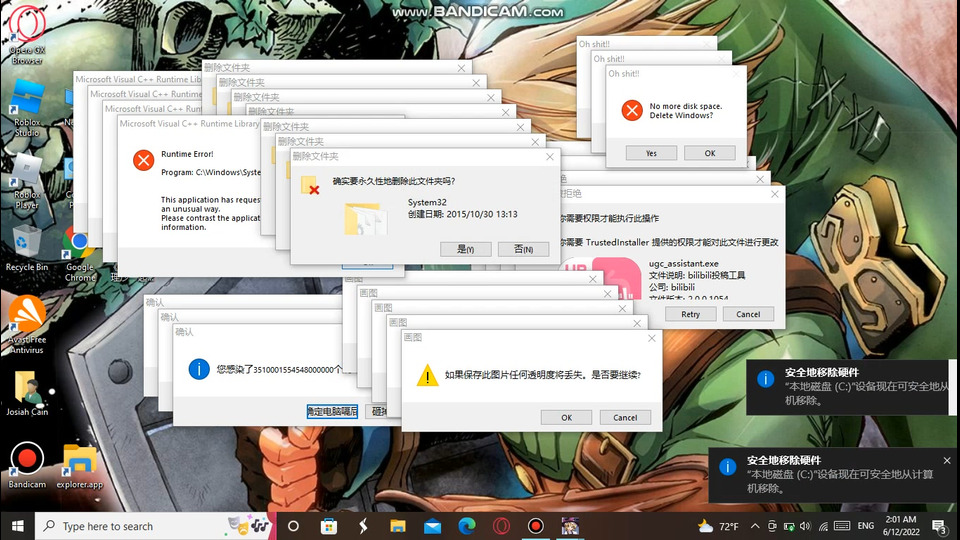Select the Roblox Player desktop icon
Screen dimensions: 960x540
click(27, 181)
